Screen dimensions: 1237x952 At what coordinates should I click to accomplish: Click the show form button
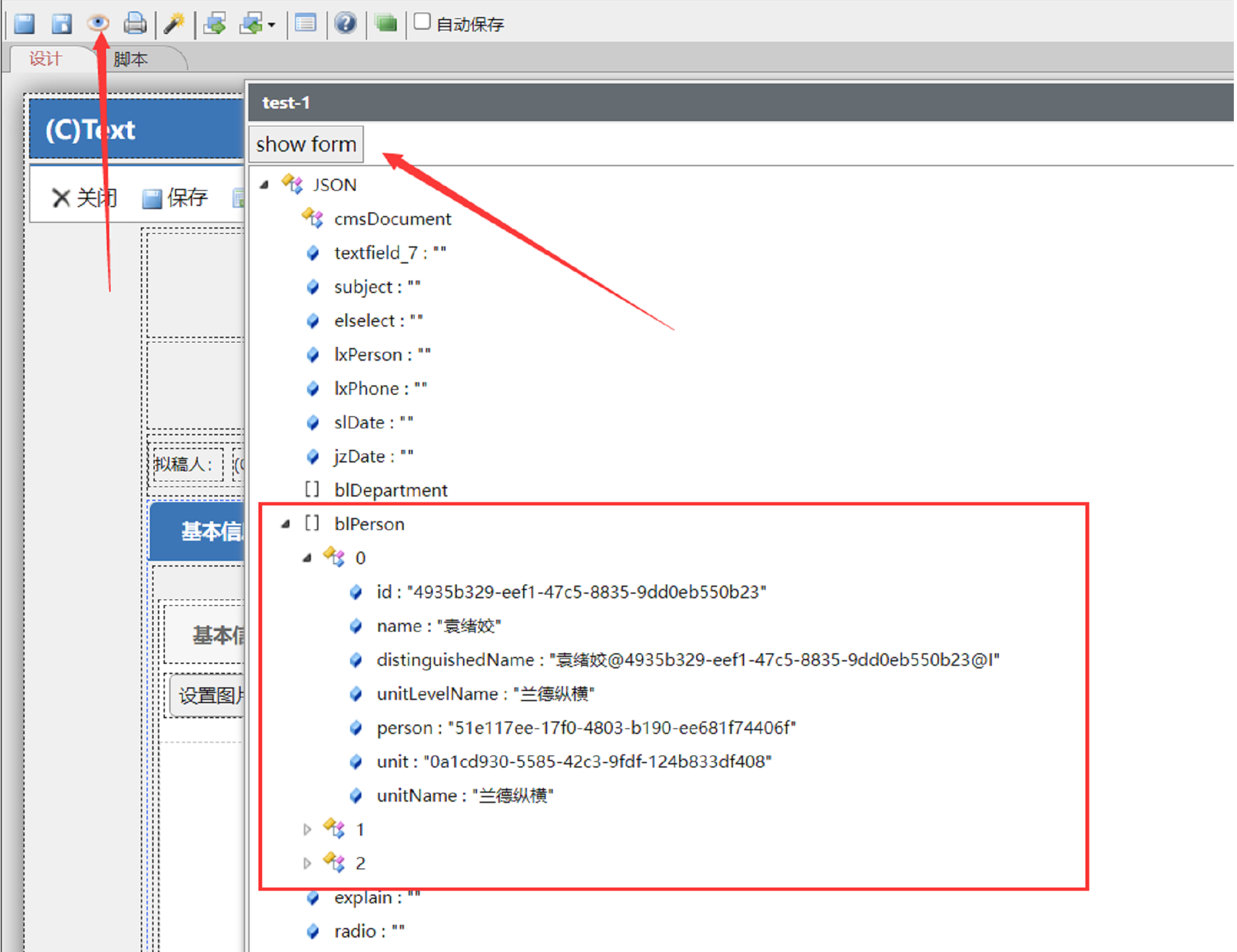tap(306, 144)
